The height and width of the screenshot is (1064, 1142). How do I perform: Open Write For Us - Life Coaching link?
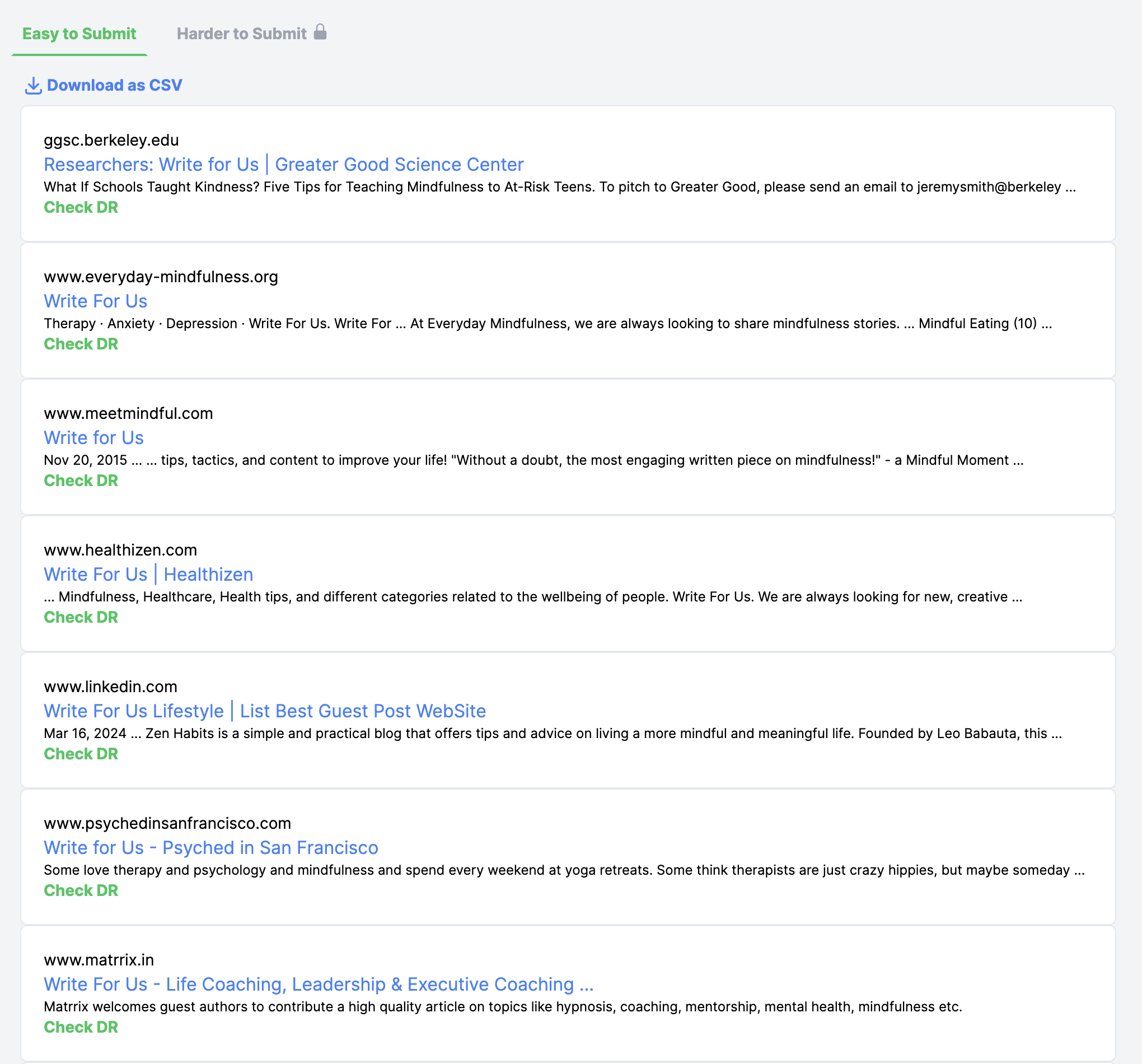319,984
